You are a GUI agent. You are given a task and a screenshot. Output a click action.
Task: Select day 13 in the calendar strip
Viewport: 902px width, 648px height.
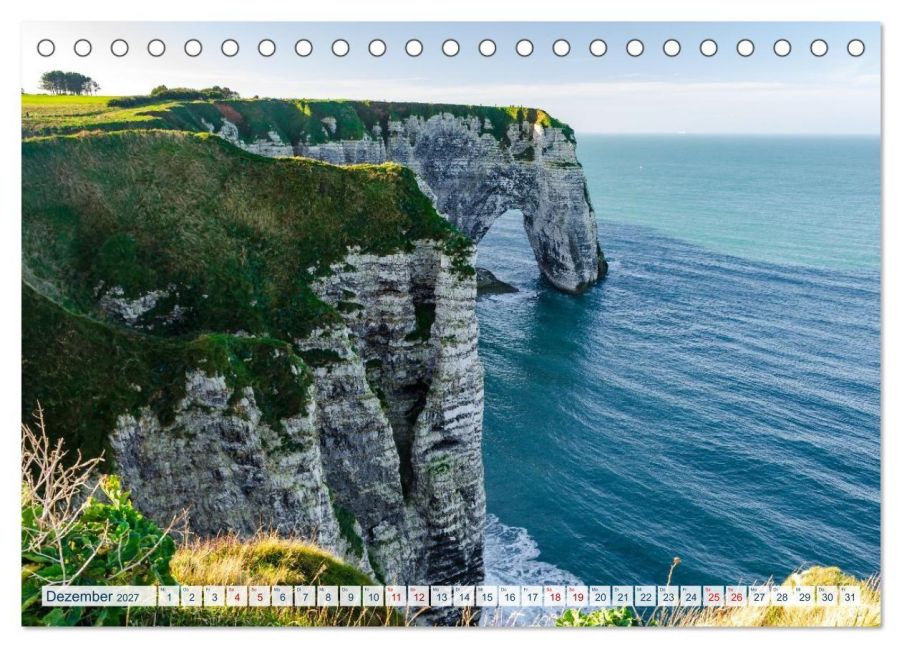(441, 597)
